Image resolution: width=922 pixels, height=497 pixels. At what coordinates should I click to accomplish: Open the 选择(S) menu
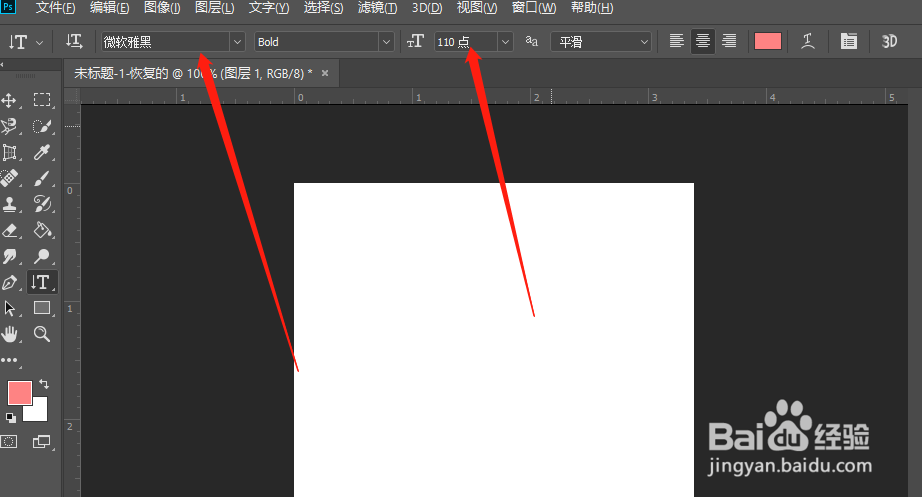(x=323, y=8)
